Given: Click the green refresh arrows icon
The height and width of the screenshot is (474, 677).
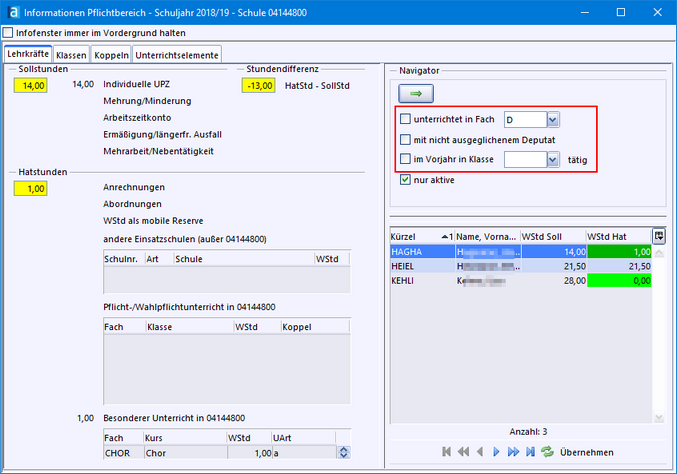Looking at the screenshot, I should point(547,452).
